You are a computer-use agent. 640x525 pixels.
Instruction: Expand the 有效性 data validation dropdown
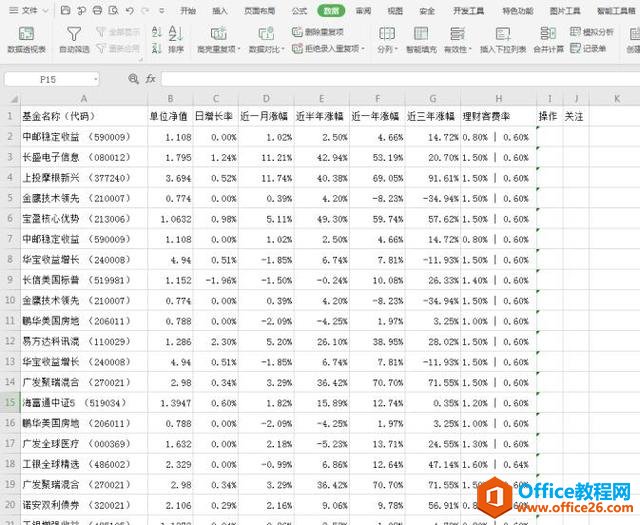tap(470, 49)
